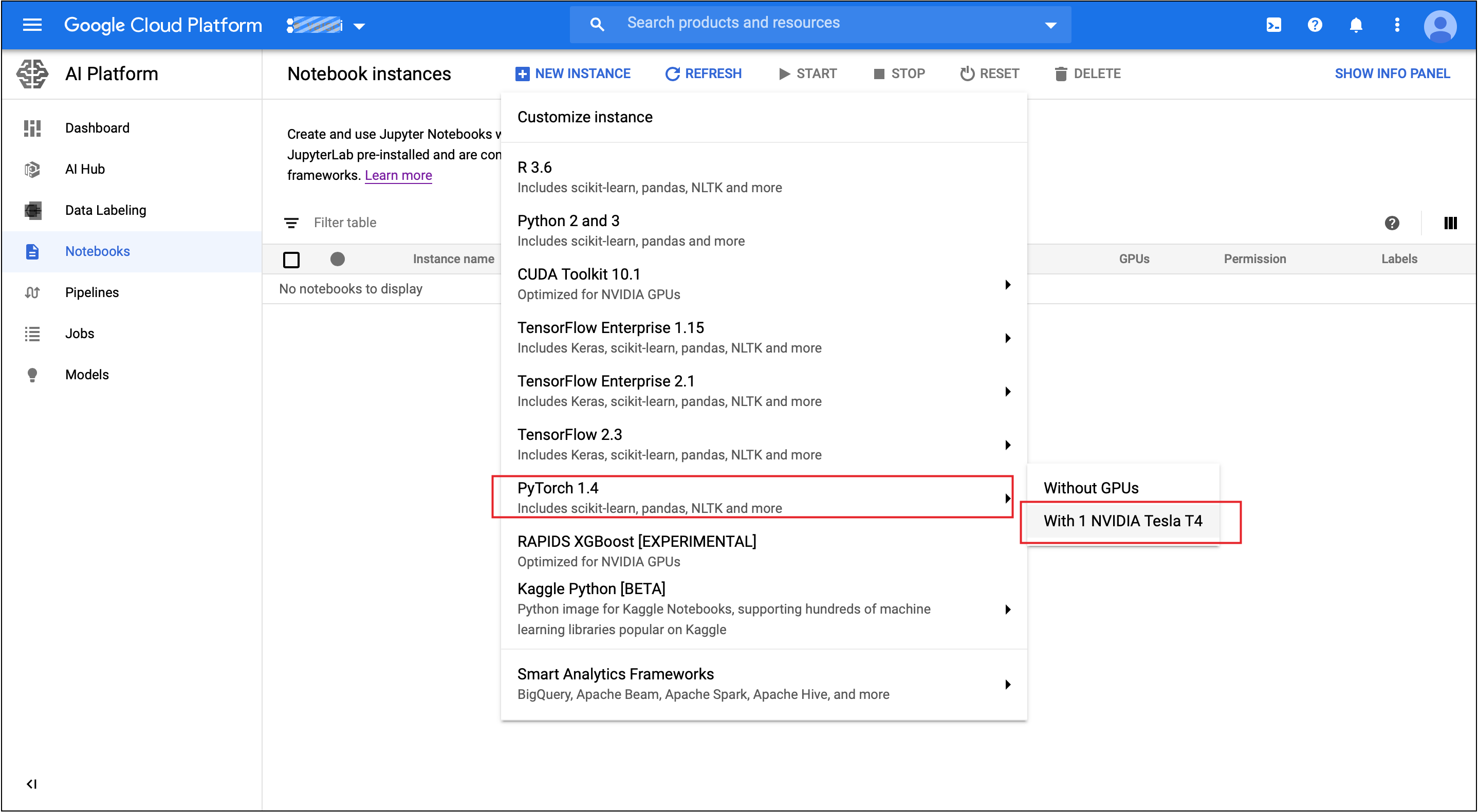The height and width of the screenshot is (812, 1478).
Task: Click the GPUs column header
Action: 1134,259
